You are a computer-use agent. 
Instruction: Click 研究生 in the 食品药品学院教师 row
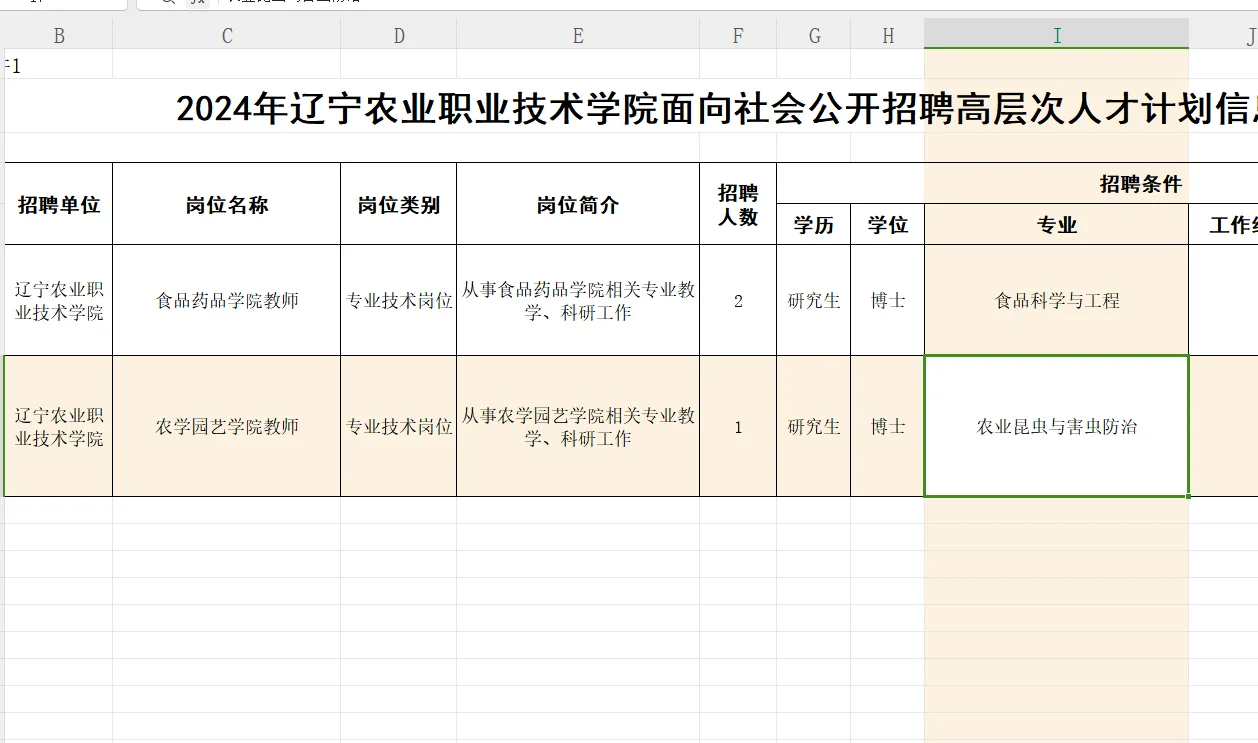click(814, 300)
